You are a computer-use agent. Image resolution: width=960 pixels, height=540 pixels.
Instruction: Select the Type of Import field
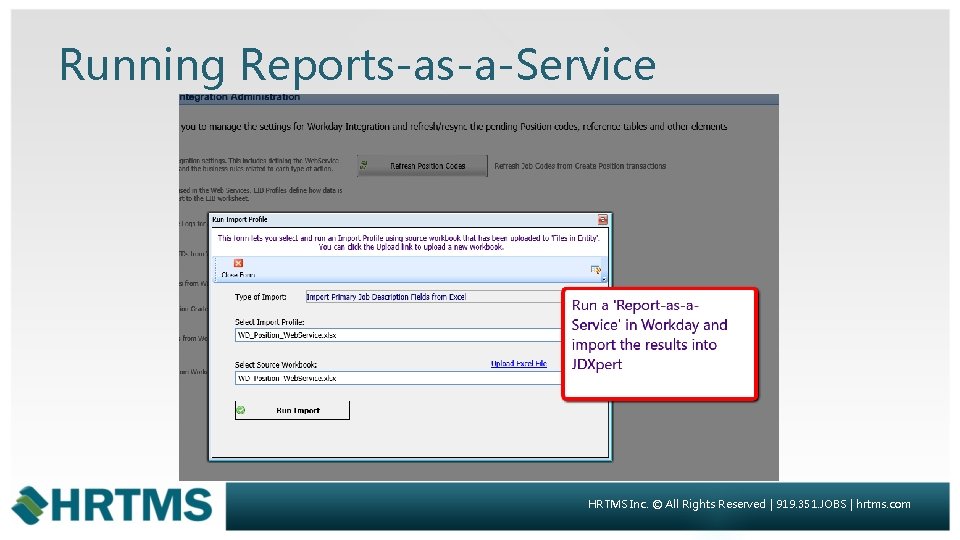coord(433,297)
